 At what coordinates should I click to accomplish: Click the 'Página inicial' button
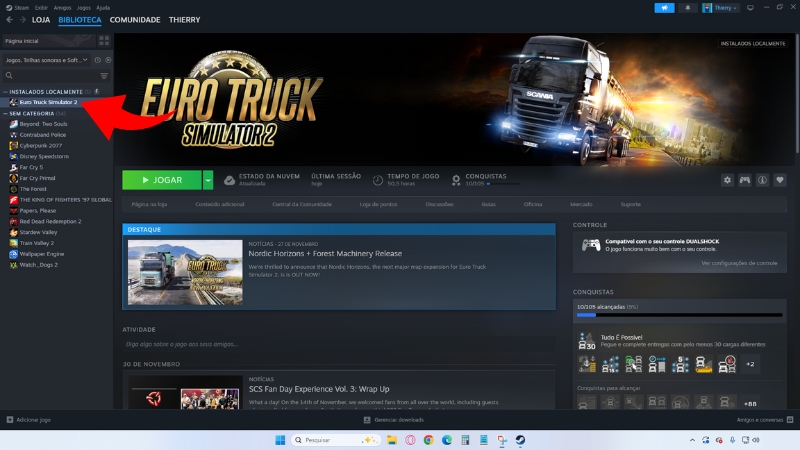pos(48,41)
